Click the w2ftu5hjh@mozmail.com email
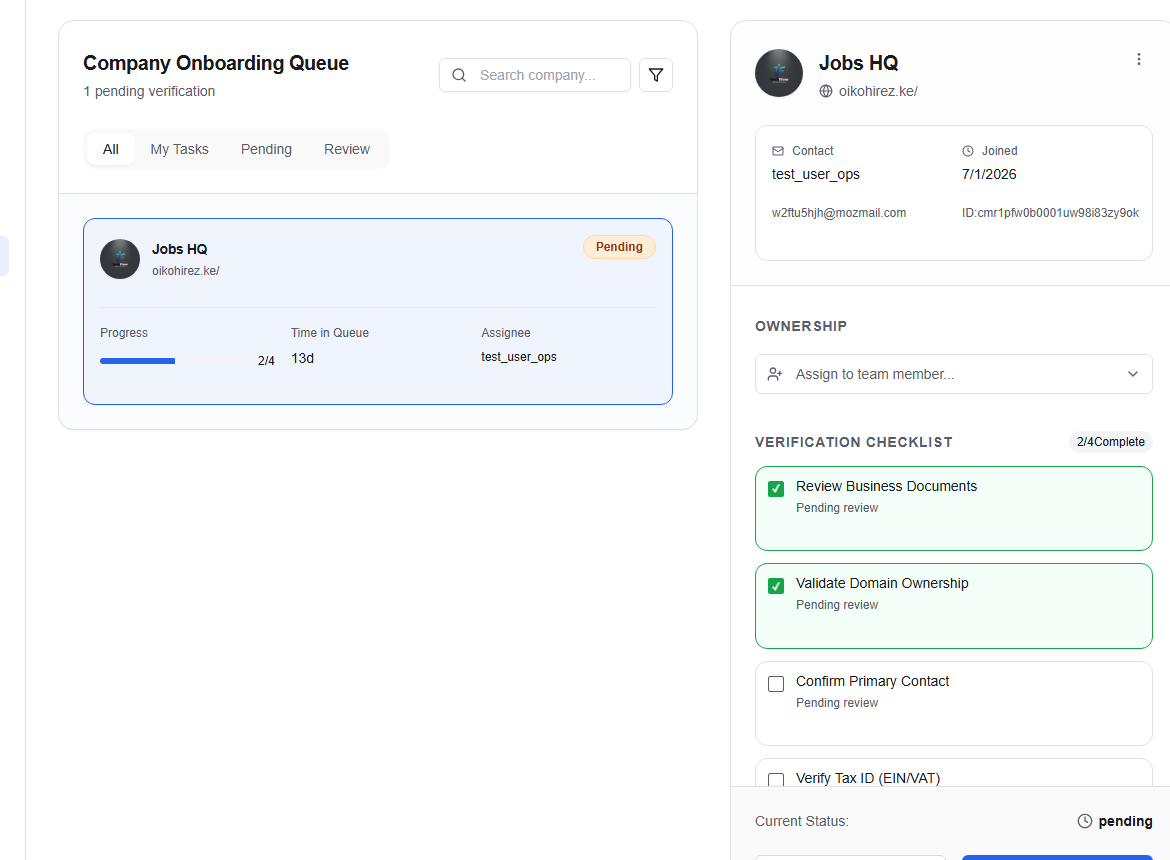 coord(839,213)
